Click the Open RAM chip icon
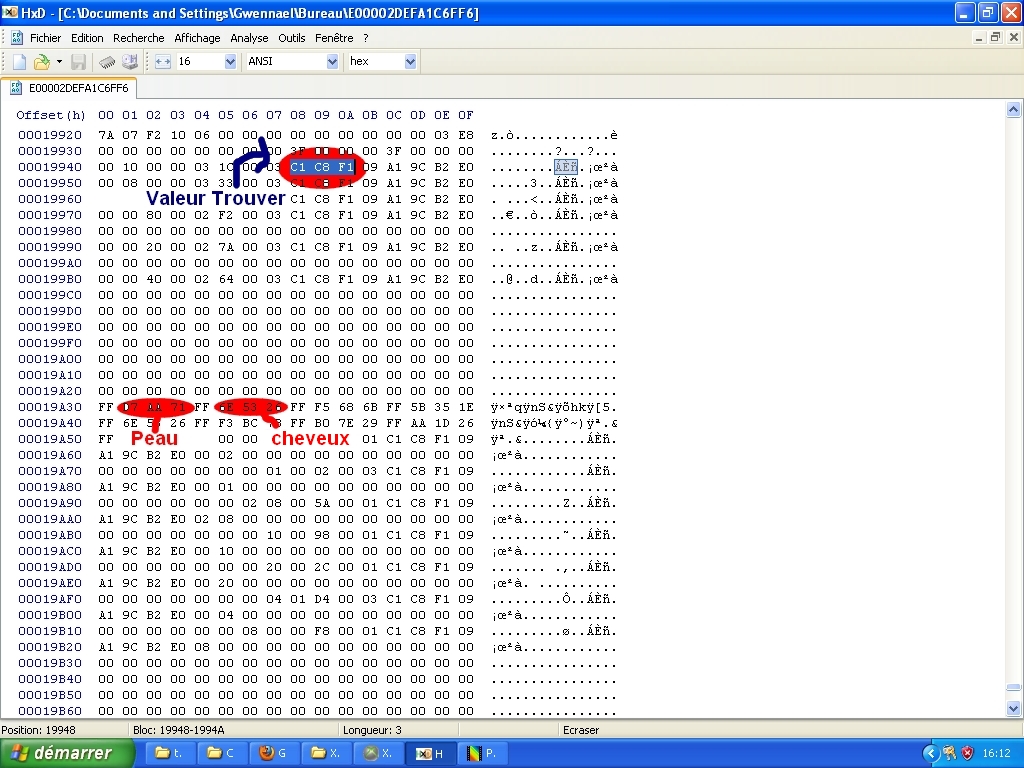This screenshot has width=1024, height=768. [x=107, y=62]
